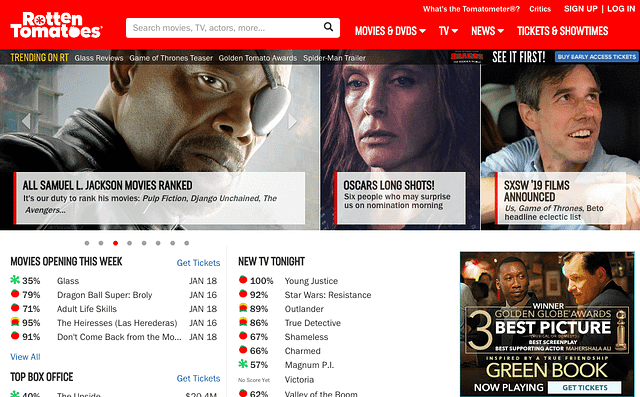Click What's the Tomatometer? link
The width and height of the screenshot is (640, 397).
(471, 9)
